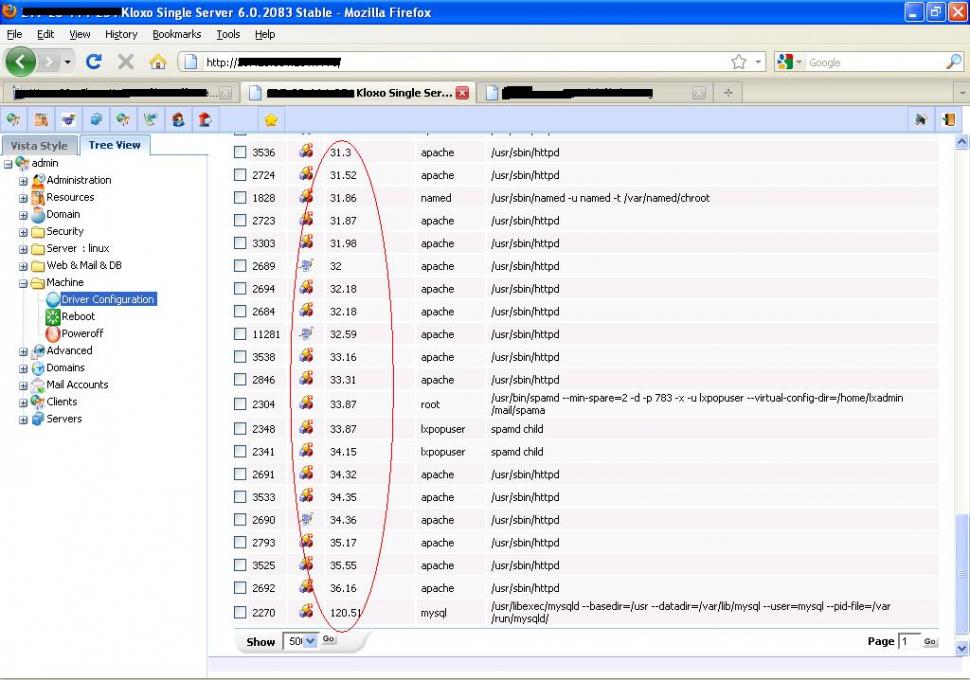Check the box for process 2270
Image resolution: width=970 pixels, height=680 pixels.
click(240, 612)
